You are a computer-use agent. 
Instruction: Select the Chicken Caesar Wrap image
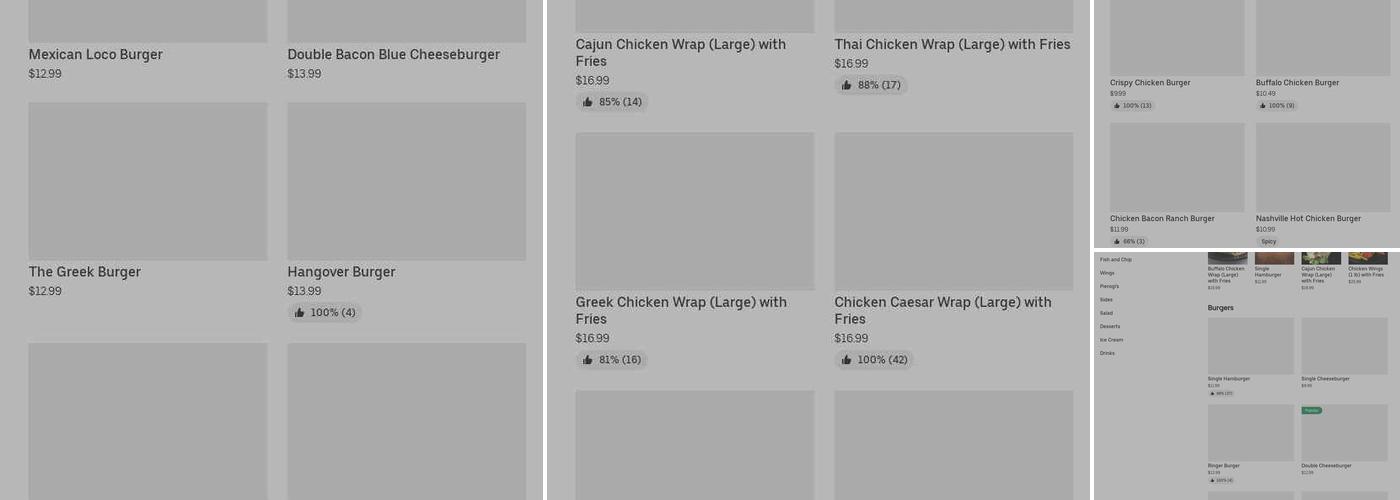953,211
